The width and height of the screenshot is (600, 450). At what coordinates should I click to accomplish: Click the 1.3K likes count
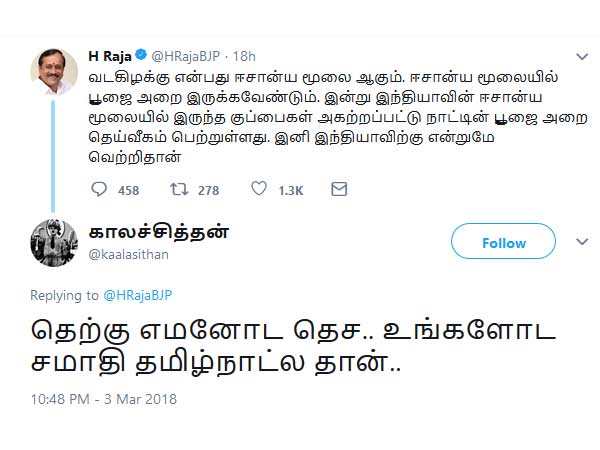[x=291, y=189]
